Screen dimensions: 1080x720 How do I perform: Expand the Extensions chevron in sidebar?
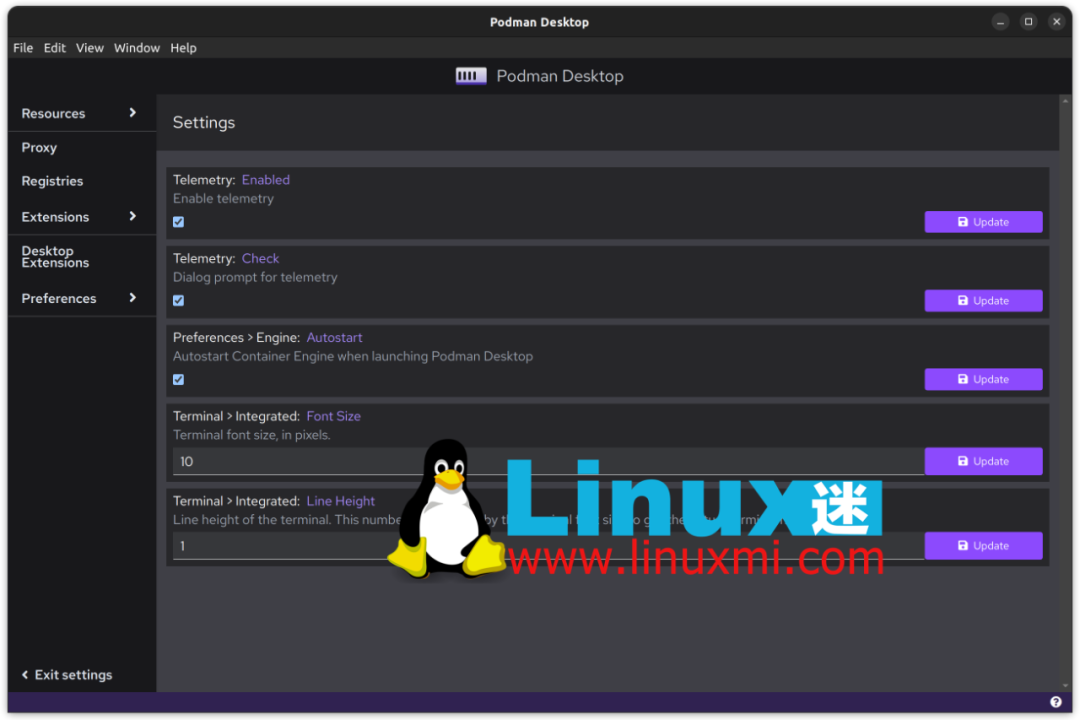point(133,216)
